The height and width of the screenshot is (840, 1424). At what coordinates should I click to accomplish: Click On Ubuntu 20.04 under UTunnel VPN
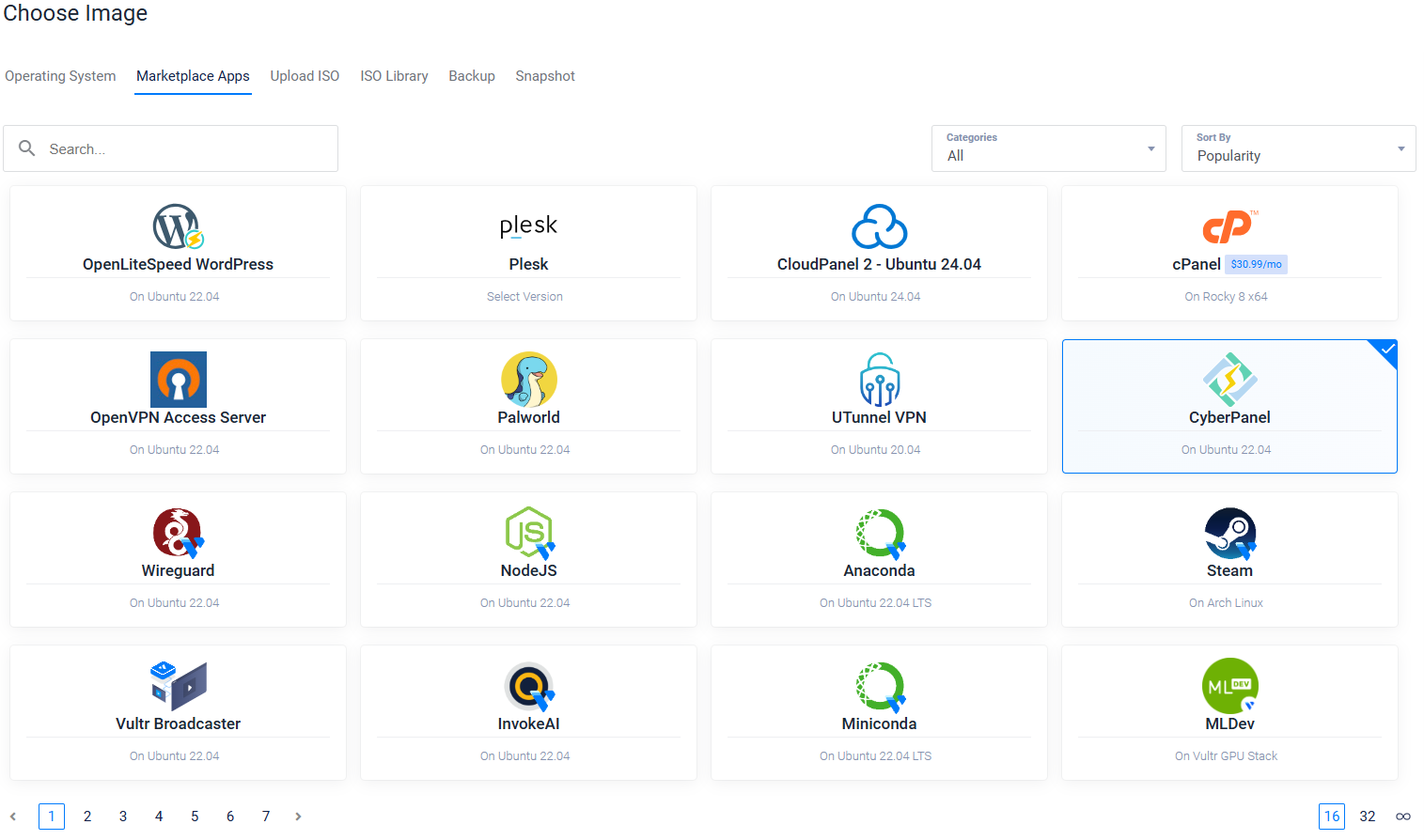[x=875, y=450]
